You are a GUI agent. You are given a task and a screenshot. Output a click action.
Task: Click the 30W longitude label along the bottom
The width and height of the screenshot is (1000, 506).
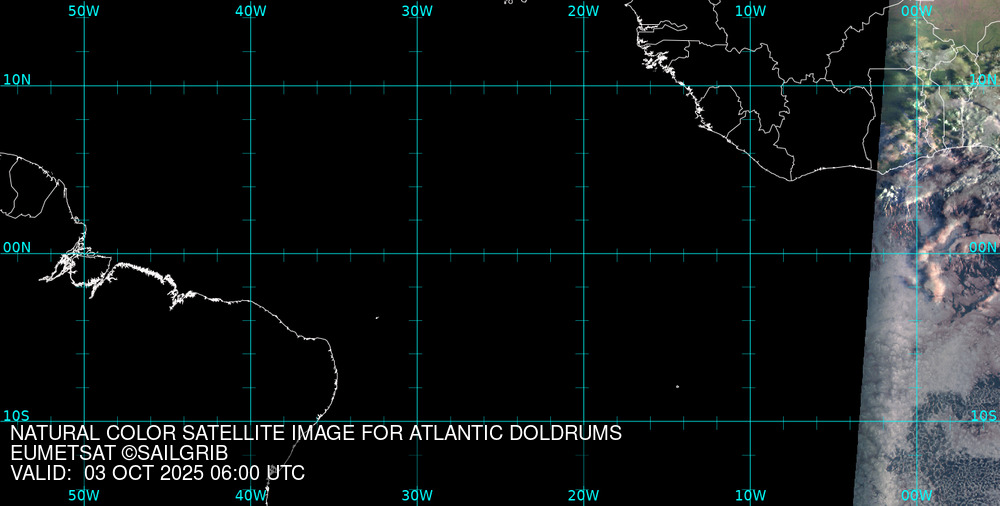tap(416, 495)
